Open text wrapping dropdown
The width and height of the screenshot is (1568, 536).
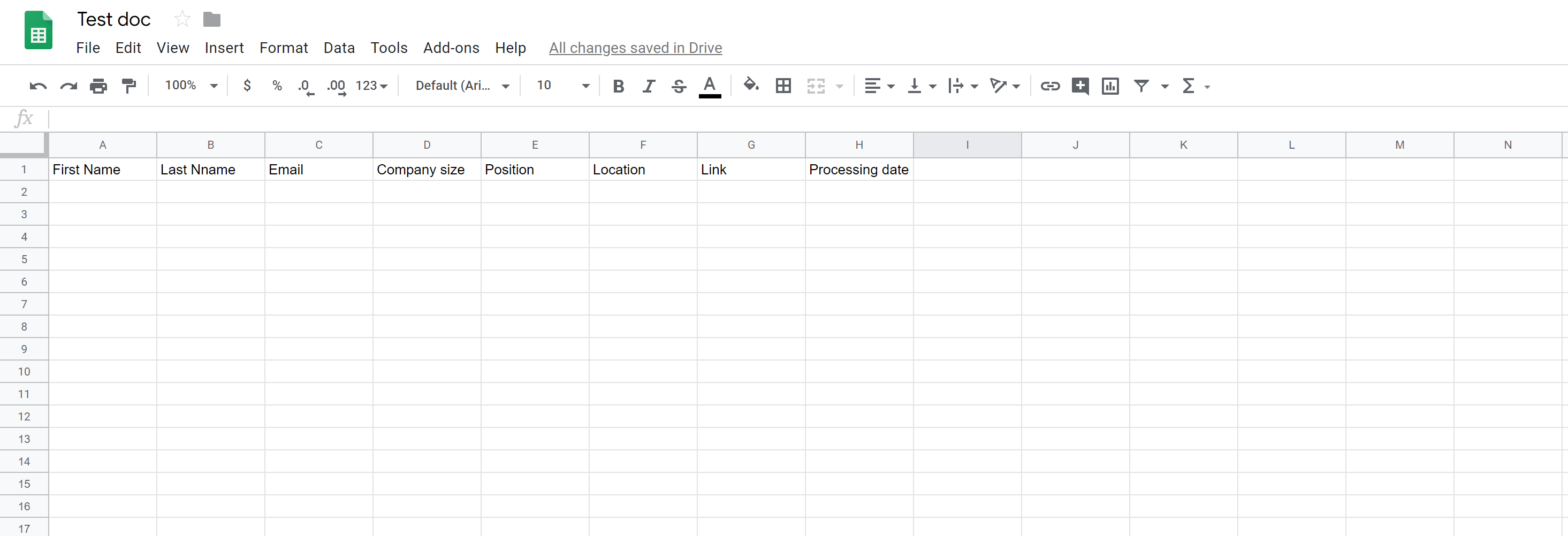tap(963, 86)
